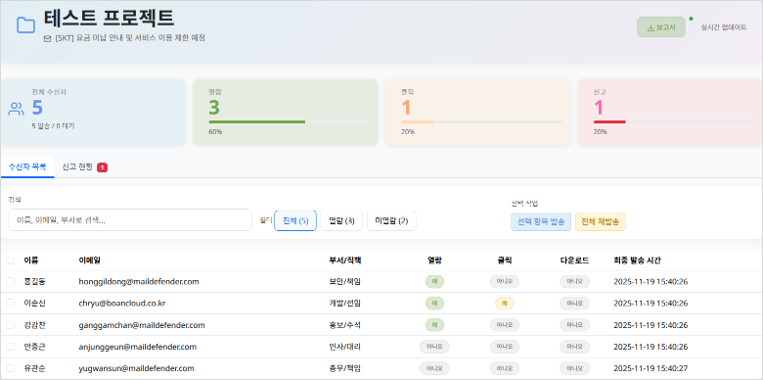The image size is (763, 380).
Task: Click the 선택 항목 발송 button
Action: (x=541, y=222)
